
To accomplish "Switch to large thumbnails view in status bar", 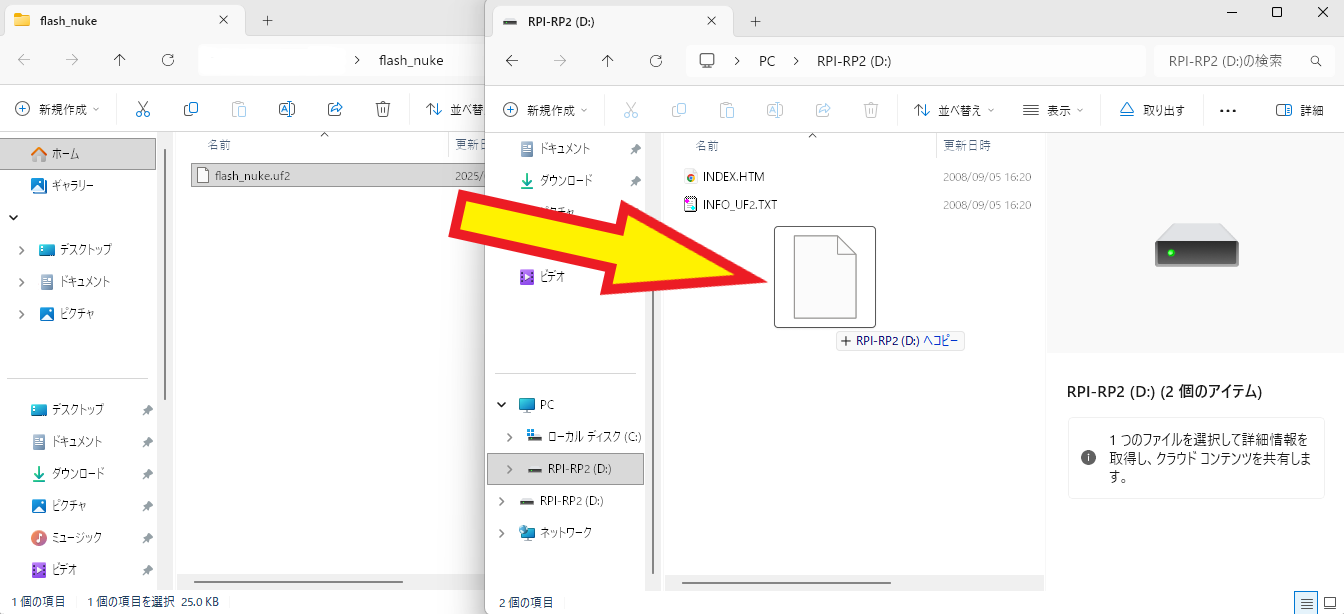I will 1328,602.
